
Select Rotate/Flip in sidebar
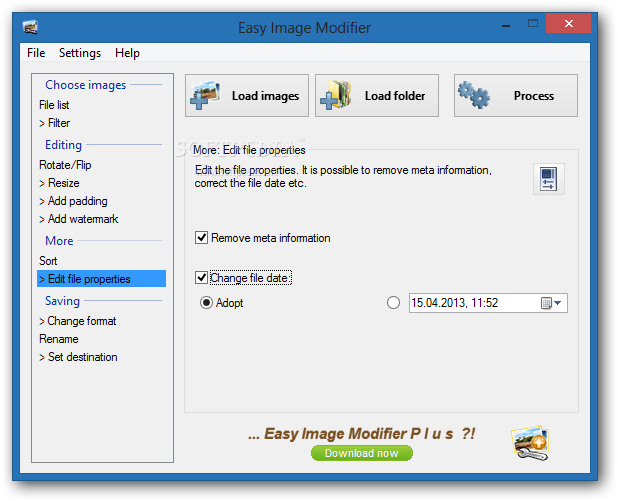click(65, 165)
